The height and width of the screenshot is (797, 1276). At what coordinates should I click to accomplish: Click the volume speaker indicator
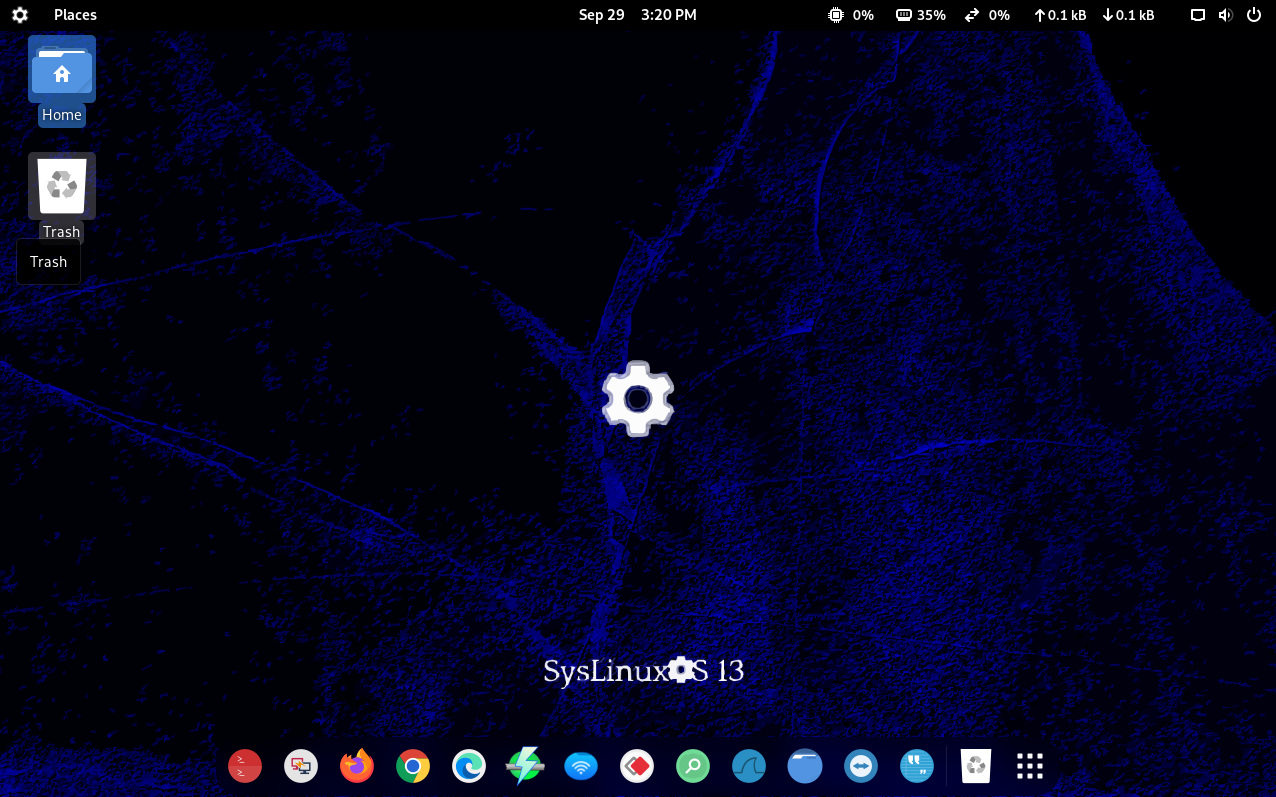click(1226, 15)
